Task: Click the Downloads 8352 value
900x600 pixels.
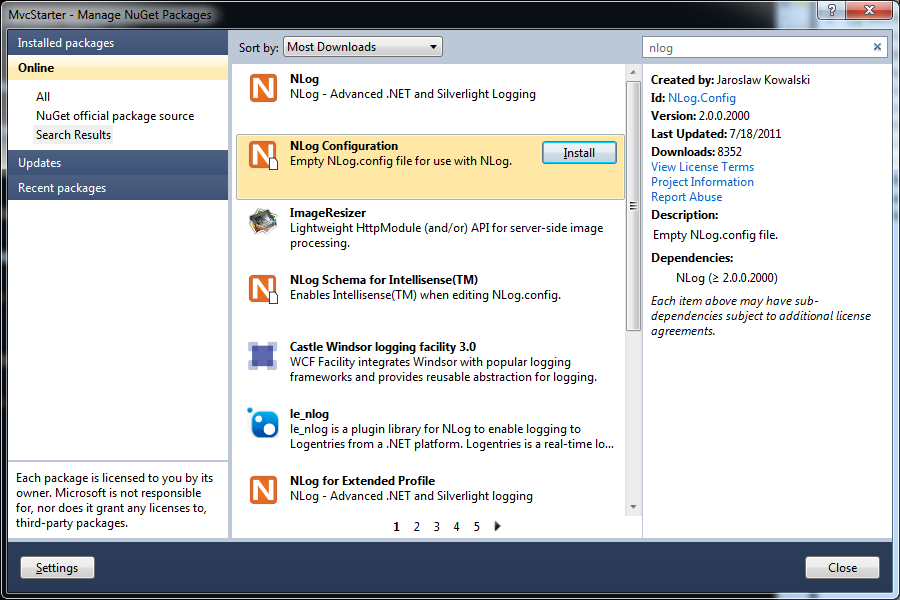Action: click(x=730, y=152)
